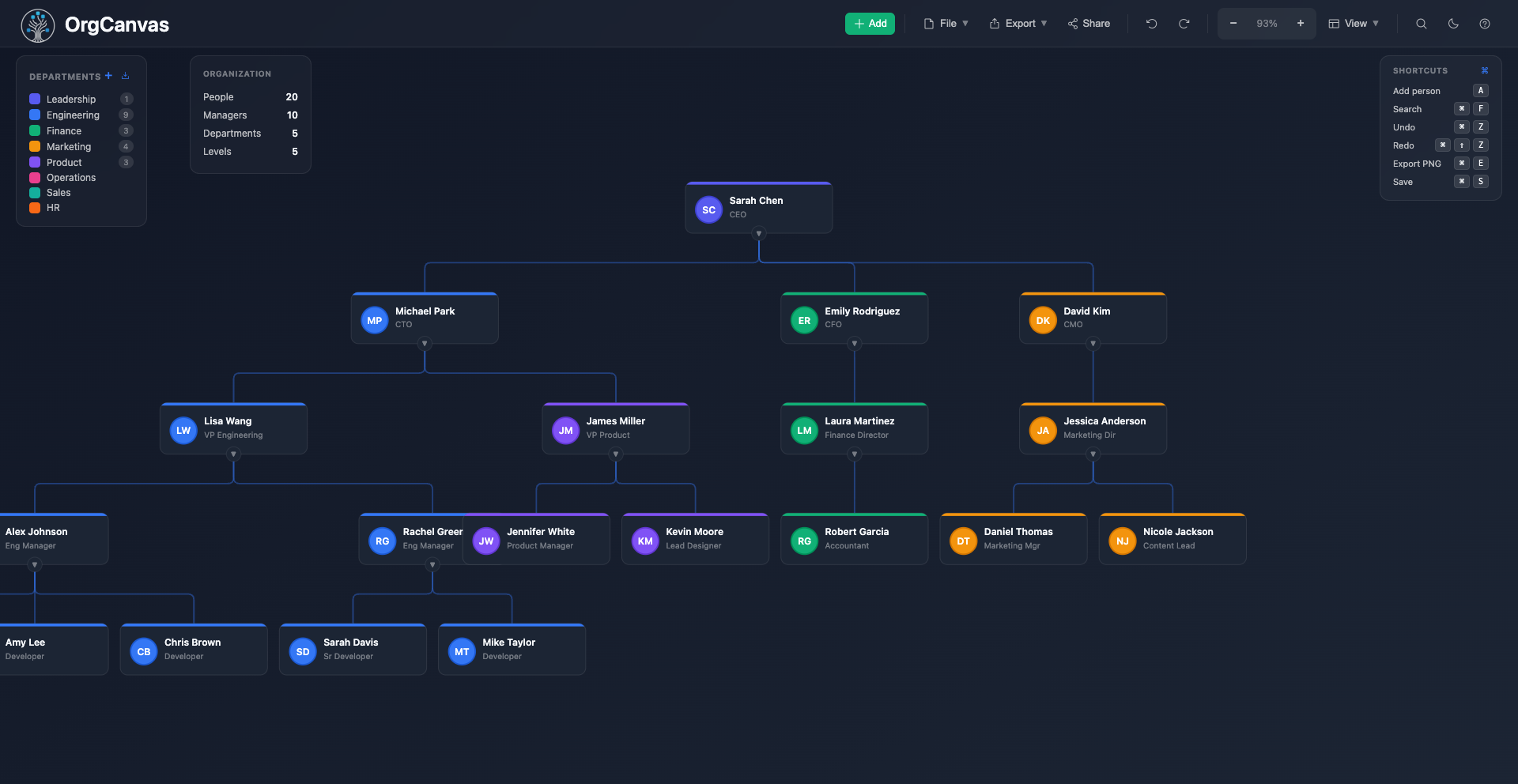Click the HR department color swatch

[x=34, y=208]
